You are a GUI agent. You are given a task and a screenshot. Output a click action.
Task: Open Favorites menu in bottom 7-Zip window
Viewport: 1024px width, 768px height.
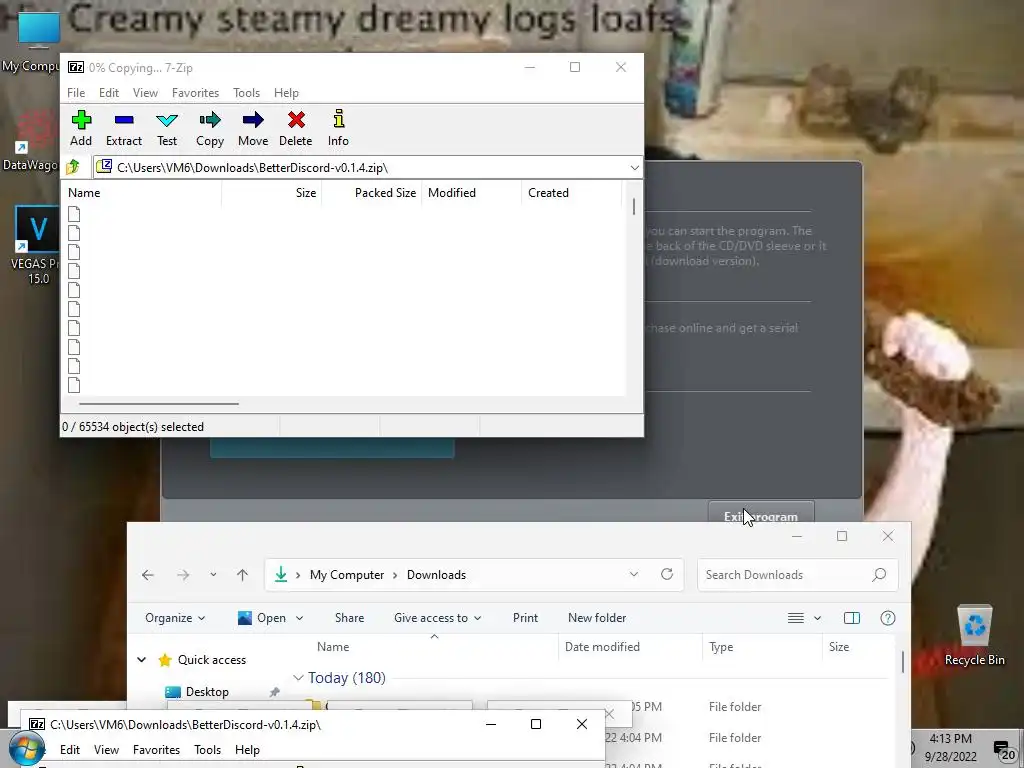pyautogui.click(x=156, y=750)
